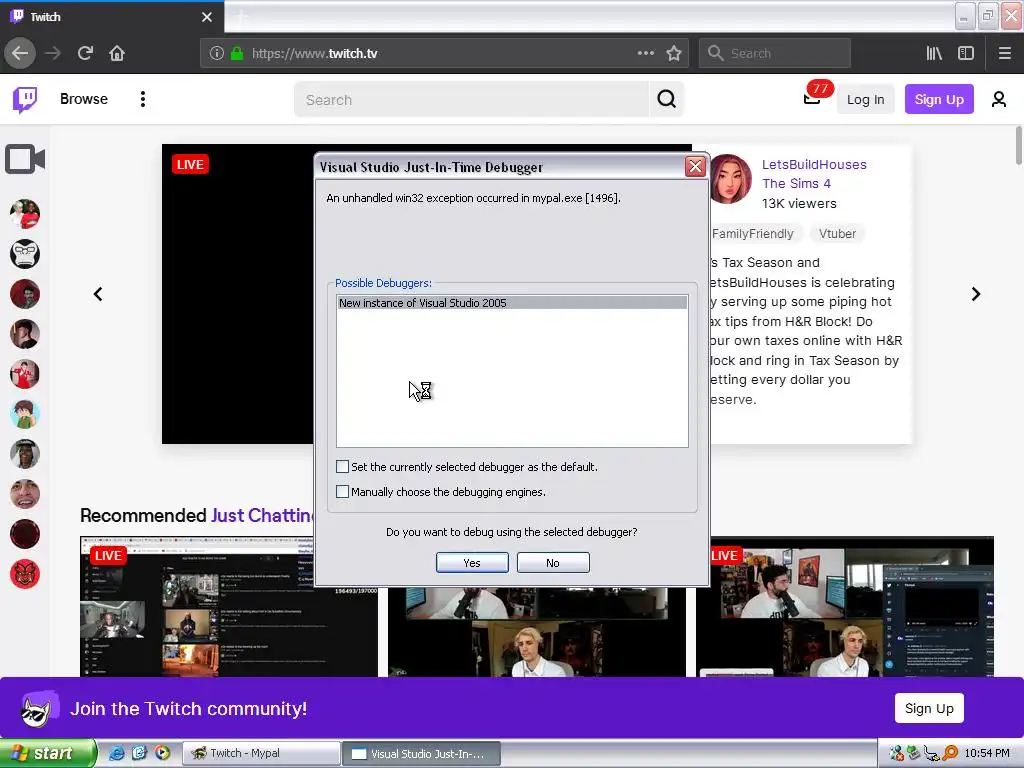Click the browser toolbar Search box
This screenshot has height=768, width=1024.
pos(775,54)
